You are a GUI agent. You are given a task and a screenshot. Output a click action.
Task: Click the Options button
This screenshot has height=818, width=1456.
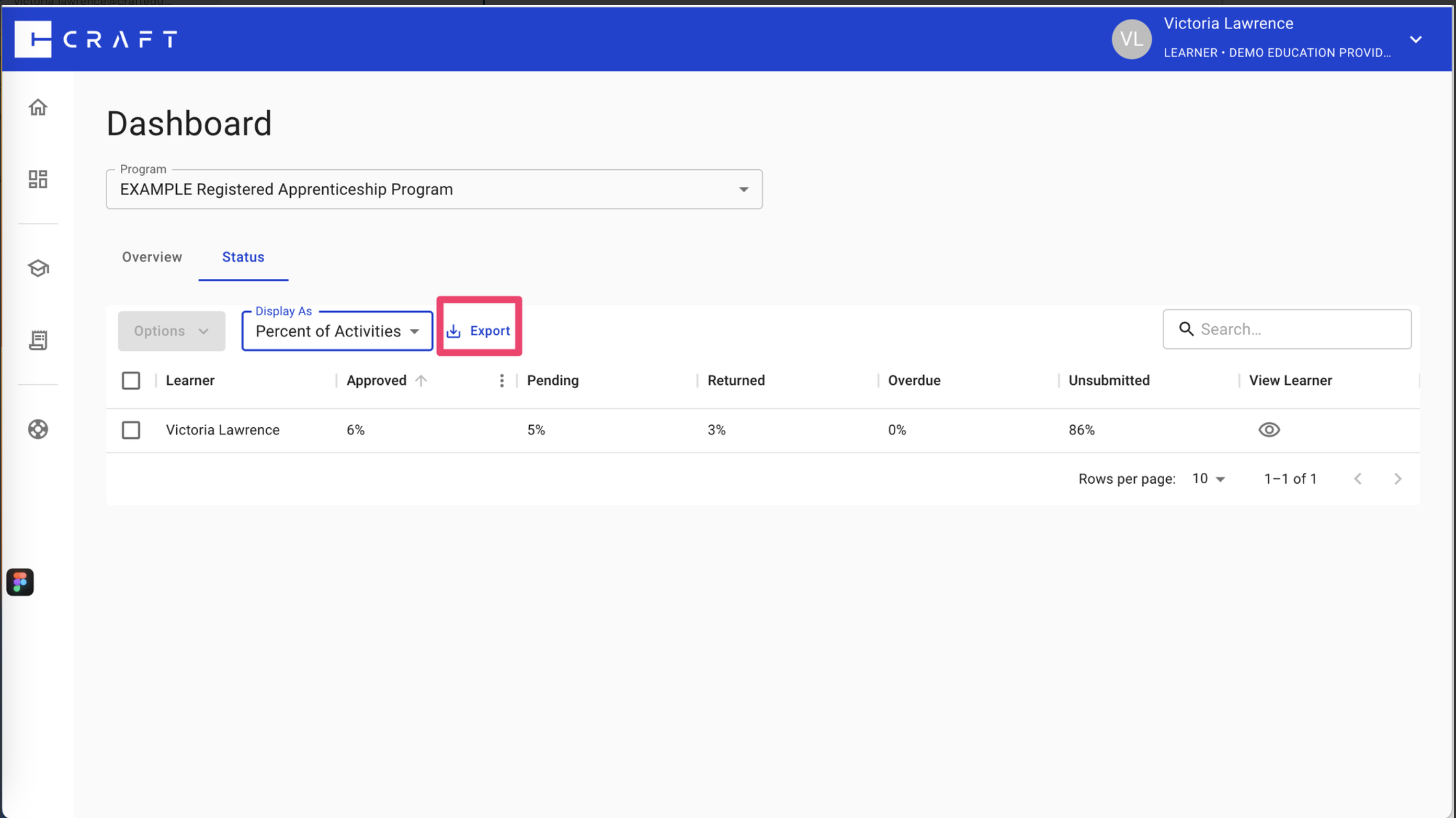[171, 331]
